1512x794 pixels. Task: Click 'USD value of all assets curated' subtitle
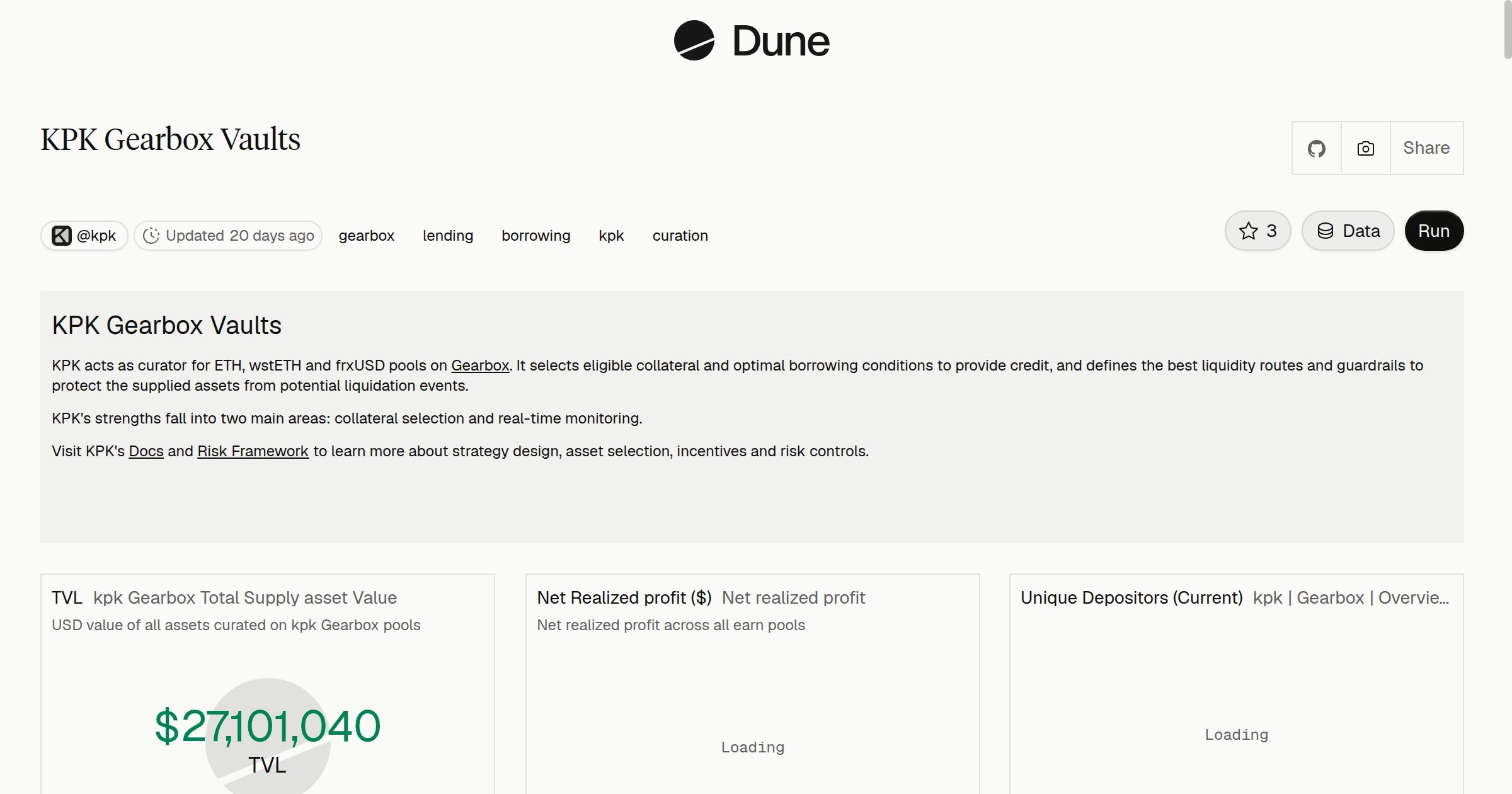pos(236,625)
